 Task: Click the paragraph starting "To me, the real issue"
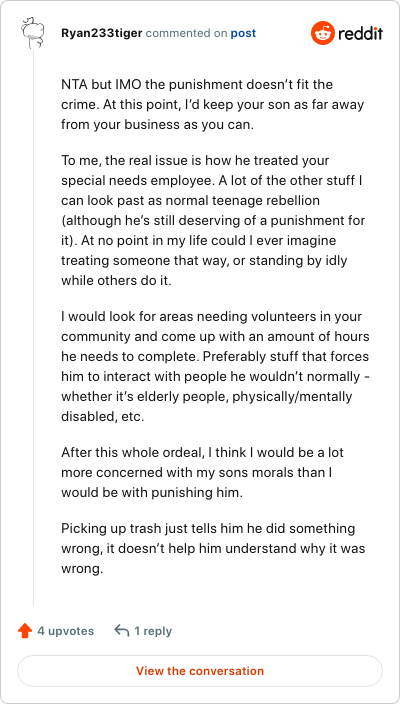click(x=213, y=220)
